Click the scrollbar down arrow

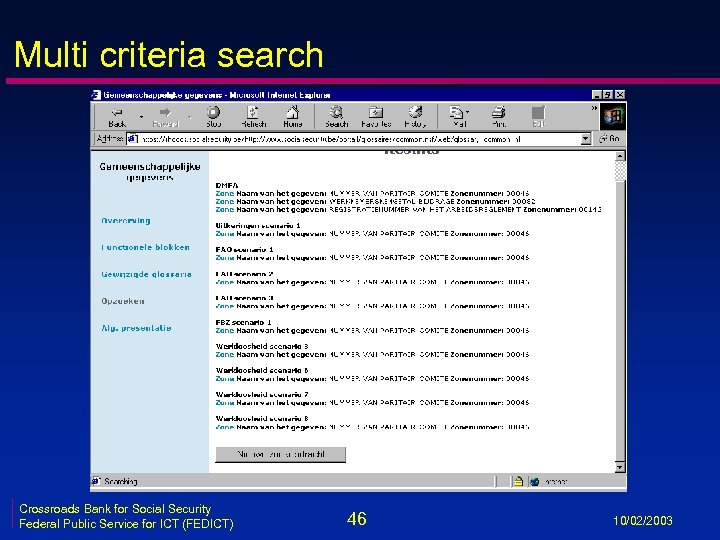[620, 467]
